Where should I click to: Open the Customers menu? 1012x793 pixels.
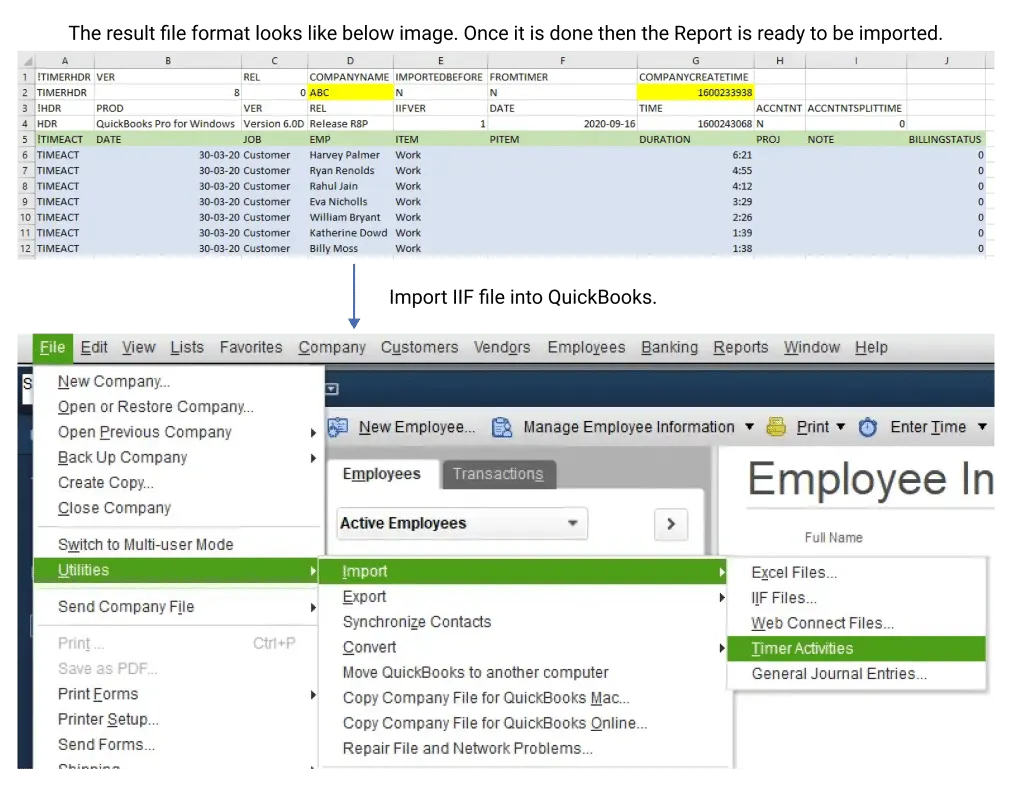click(x=420, y=348)
